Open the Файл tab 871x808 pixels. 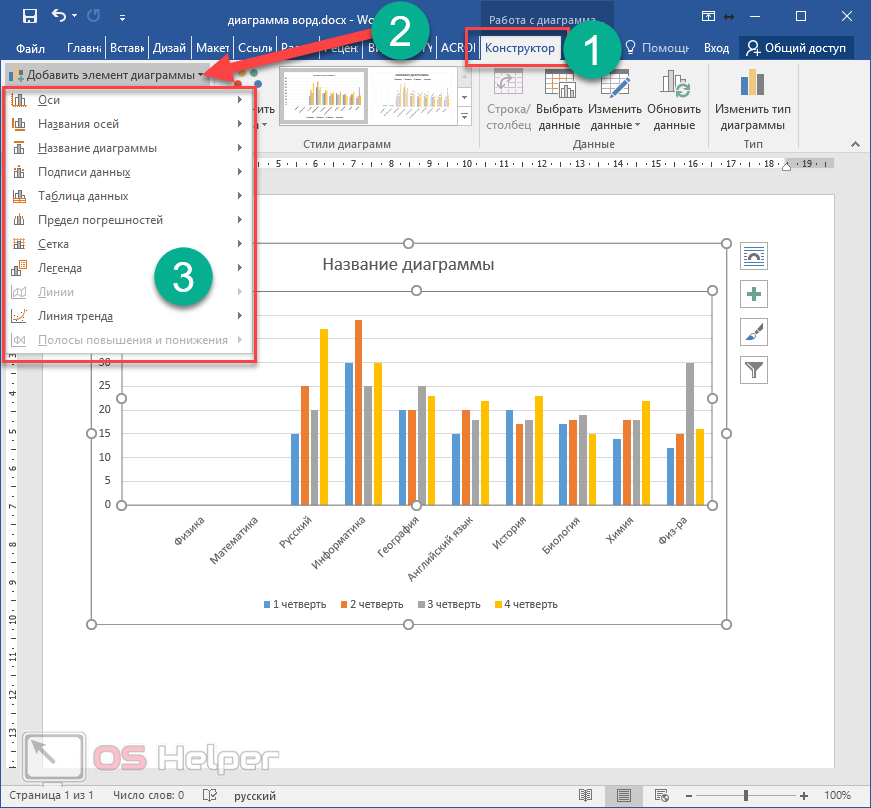tap(30, 47)
